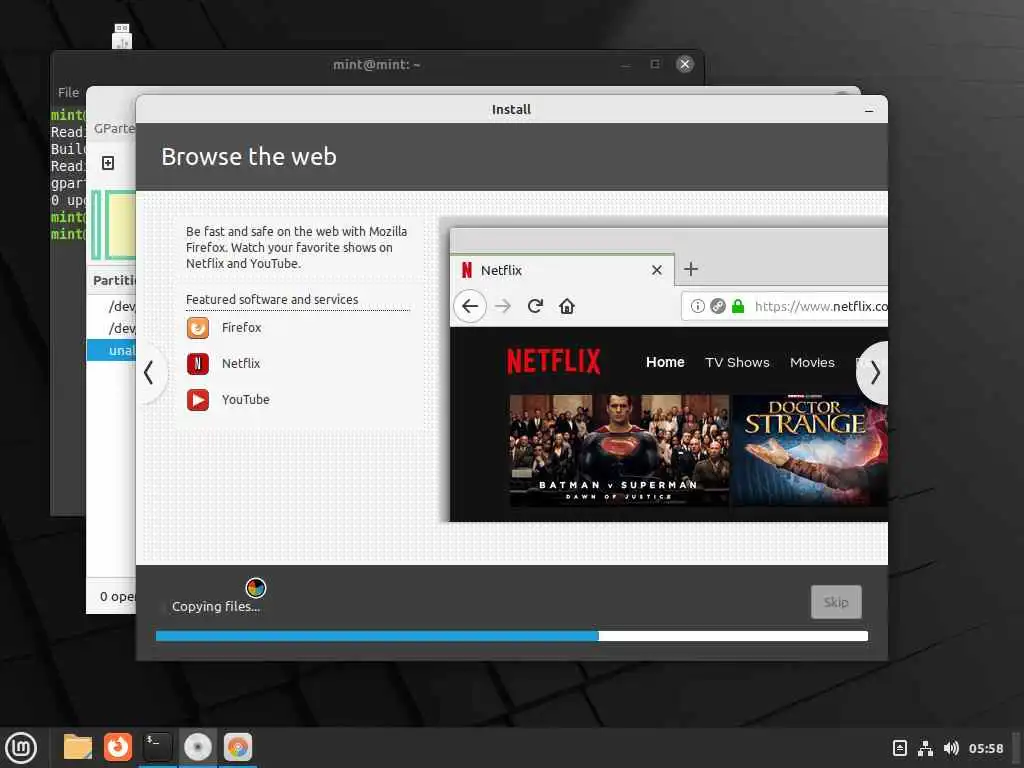Viewport: 1024px width, 768px height.
Task: Click the home icon in slideshow browser
Action: coord(566,306)
